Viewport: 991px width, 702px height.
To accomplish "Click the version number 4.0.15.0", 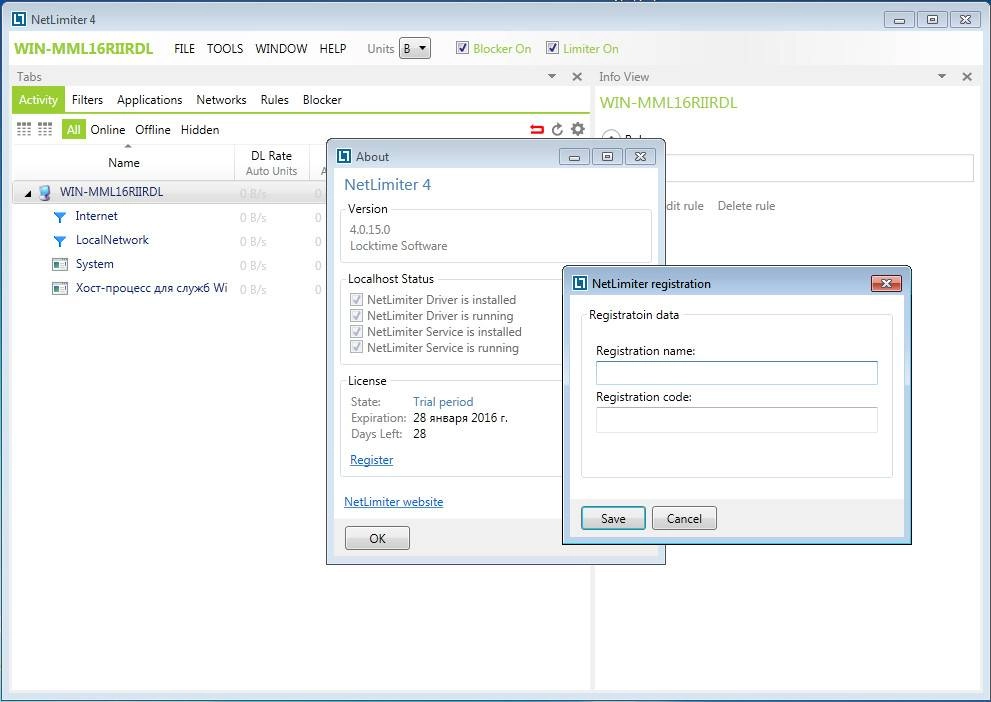I will pyautogui.click(x=370, y=229).
